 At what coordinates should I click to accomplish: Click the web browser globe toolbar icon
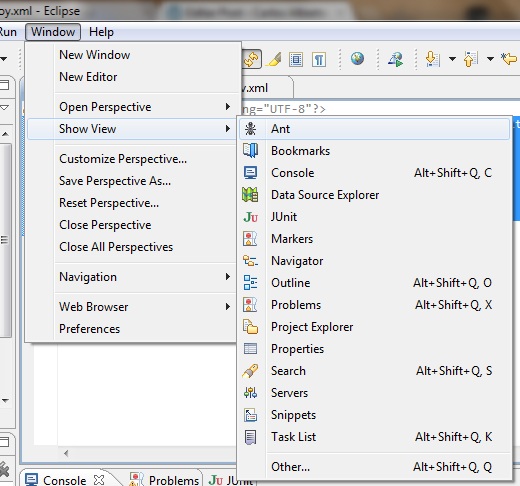(357, 59)
